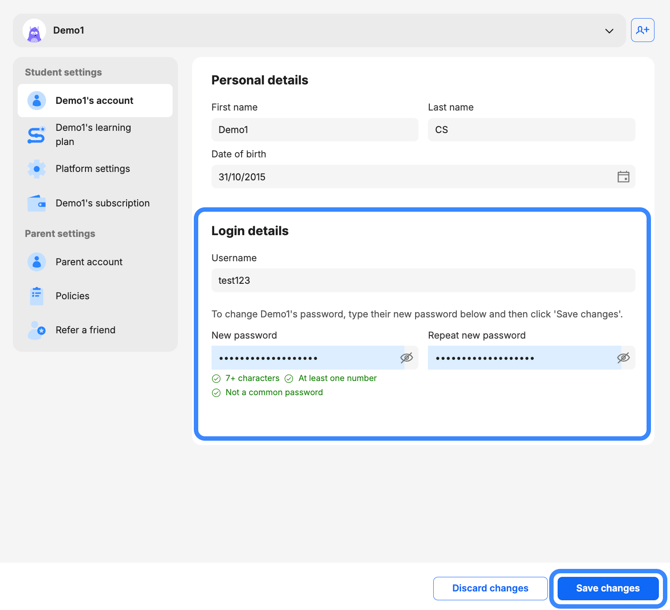The image size is (670, 610).
Task: Click the Date of birth label
Action: [238, 154]
